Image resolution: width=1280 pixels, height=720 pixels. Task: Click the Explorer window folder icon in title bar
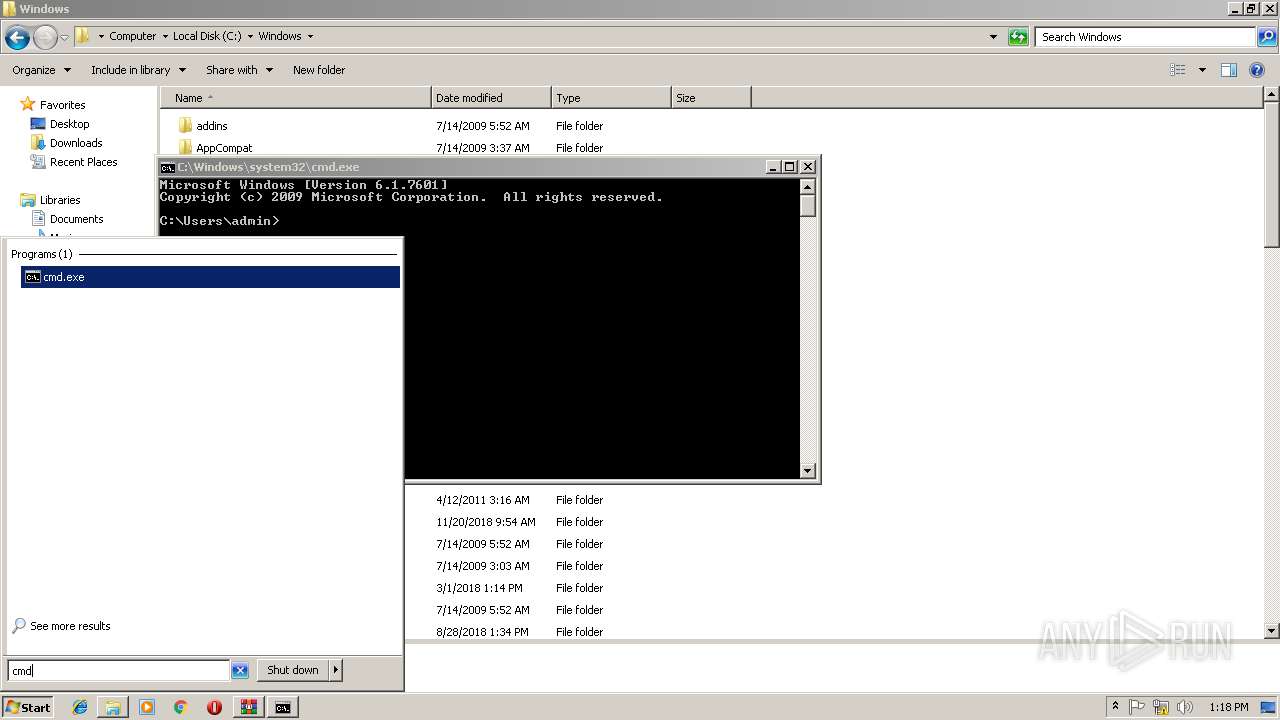click(x=9, y=9)
